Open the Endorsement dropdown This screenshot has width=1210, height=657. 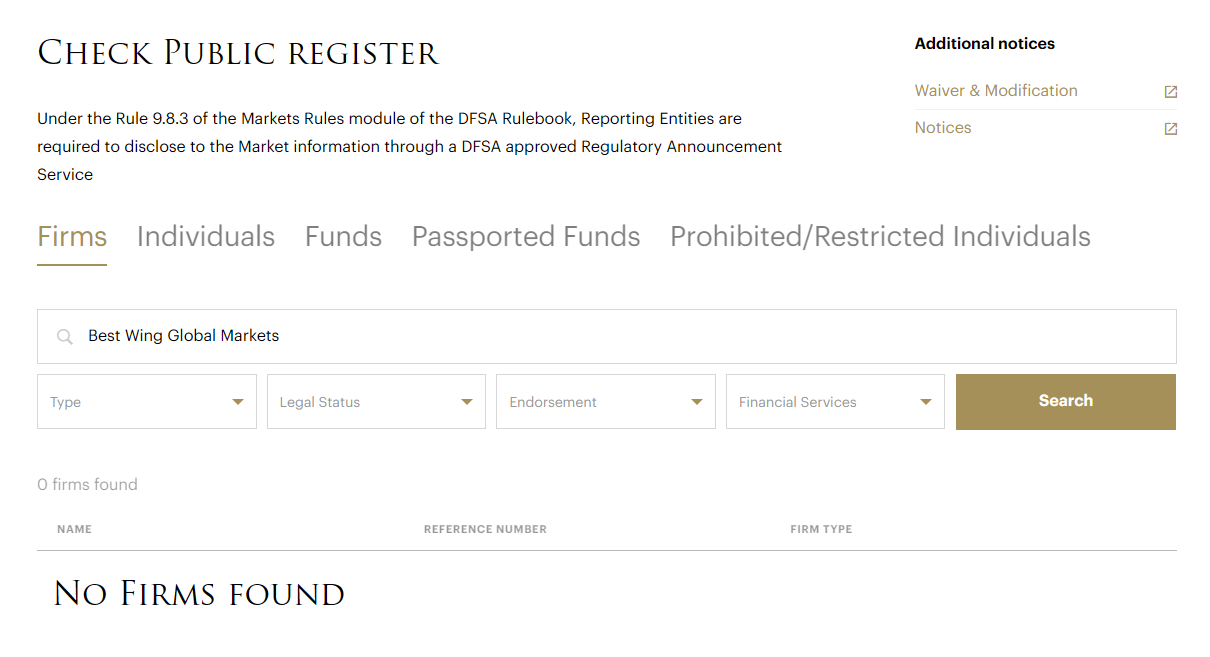(x=606, y=402)
